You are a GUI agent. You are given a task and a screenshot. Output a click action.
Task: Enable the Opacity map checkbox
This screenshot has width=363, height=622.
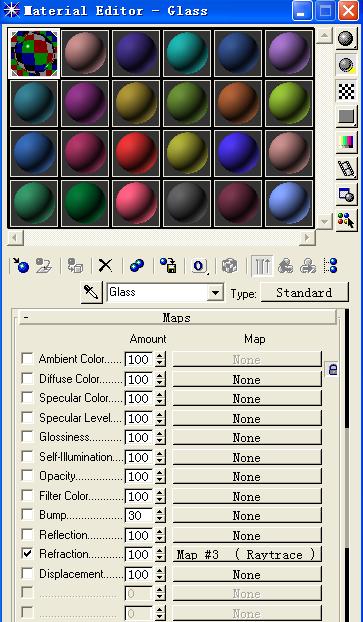pyautogui.click(x=27, y=476)
